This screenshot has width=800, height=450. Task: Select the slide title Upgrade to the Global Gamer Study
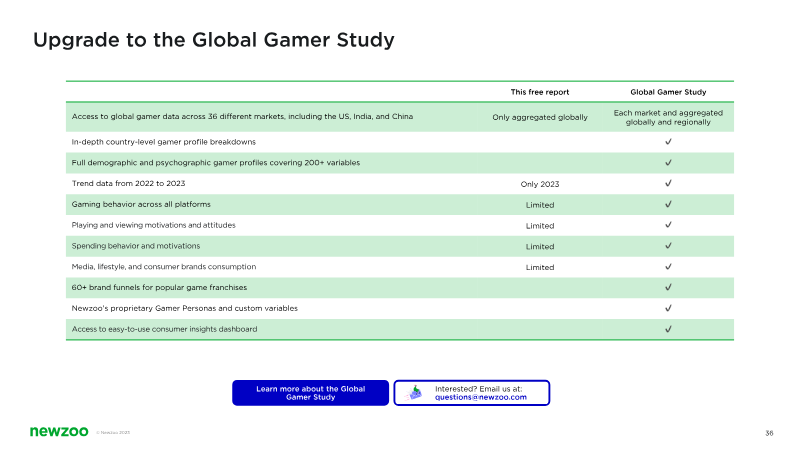point(214,40)
